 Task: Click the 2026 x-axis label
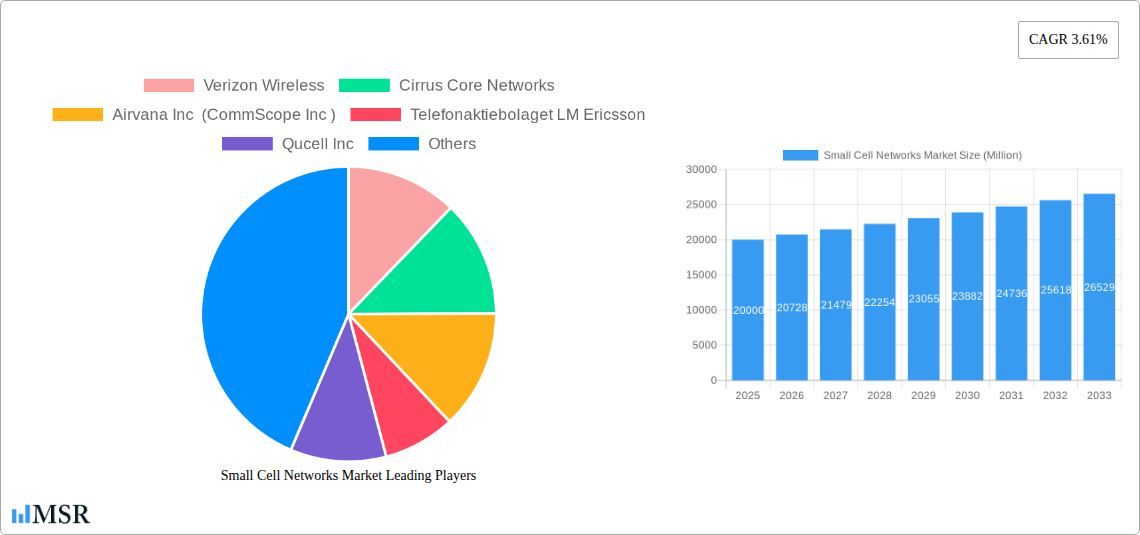[792, 395]
